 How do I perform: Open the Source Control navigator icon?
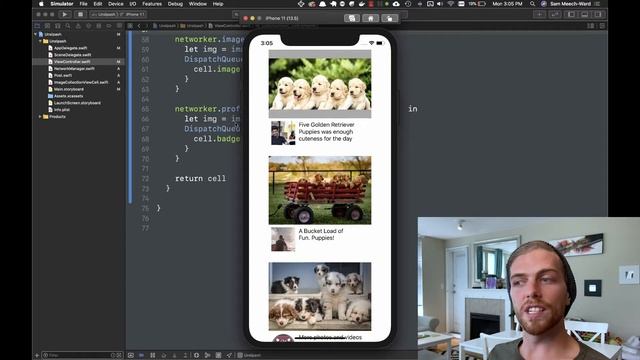point(47,26)
